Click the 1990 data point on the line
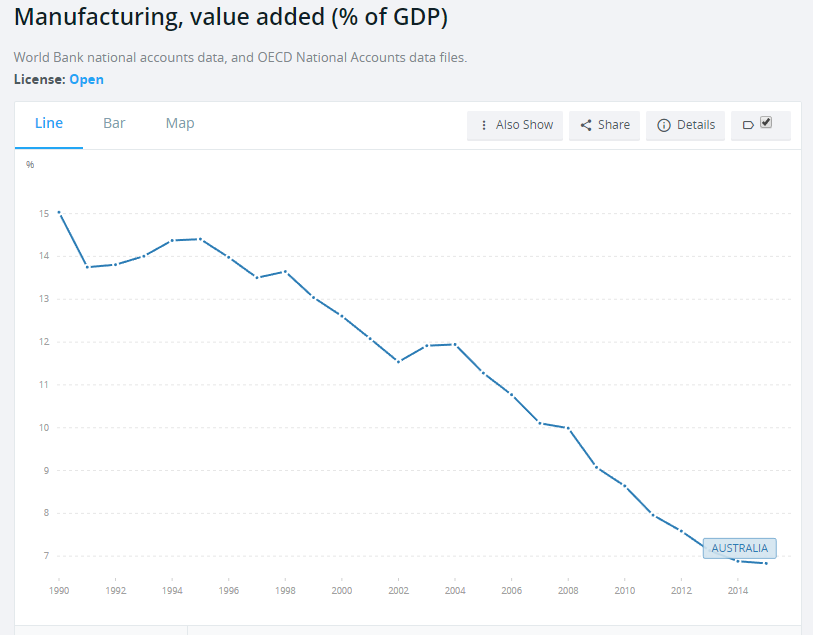The height and width of the screenshot is (635, 813). [59, 212]
